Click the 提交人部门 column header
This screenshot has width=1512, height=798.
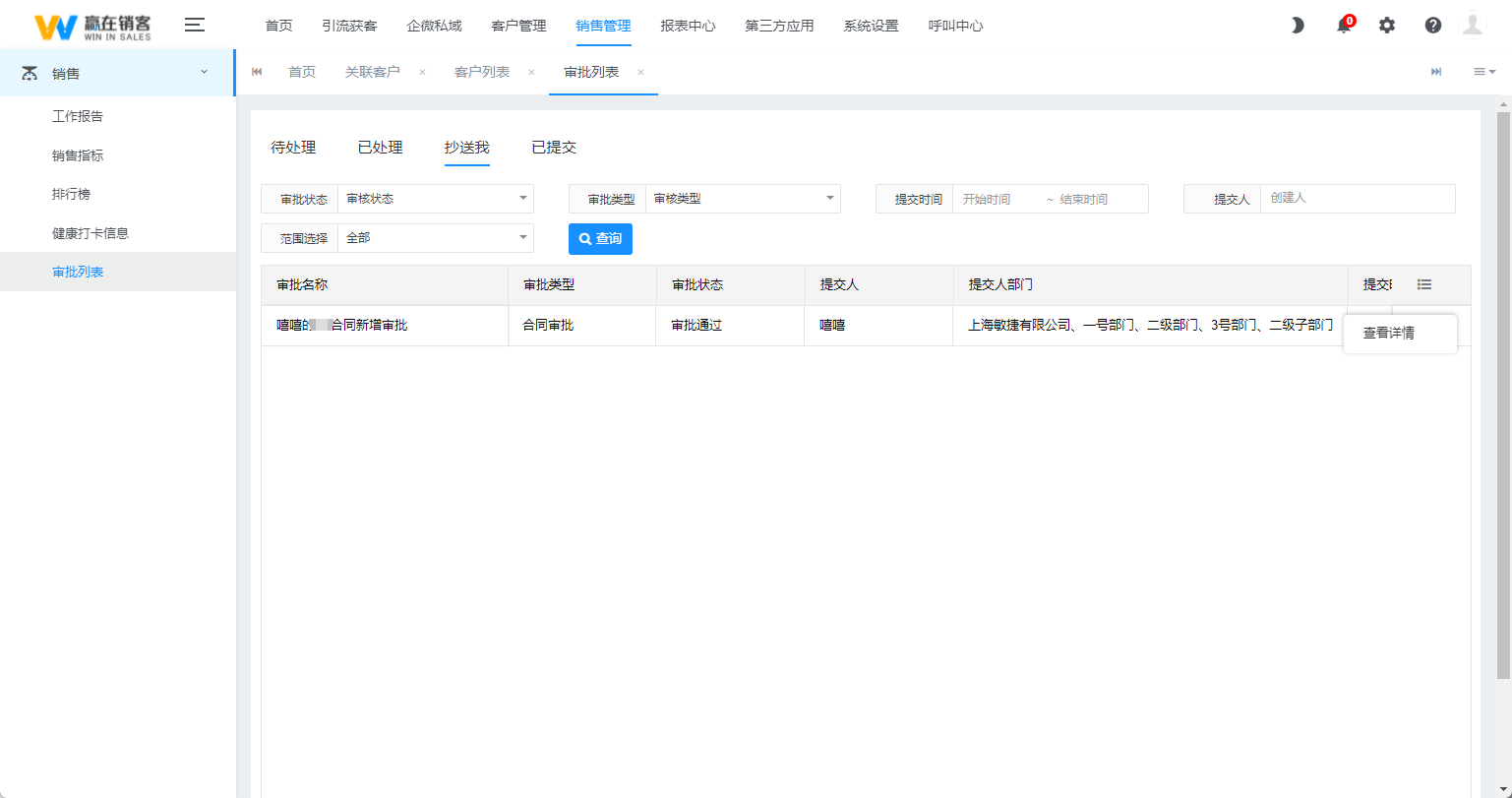pos(1150,285)
